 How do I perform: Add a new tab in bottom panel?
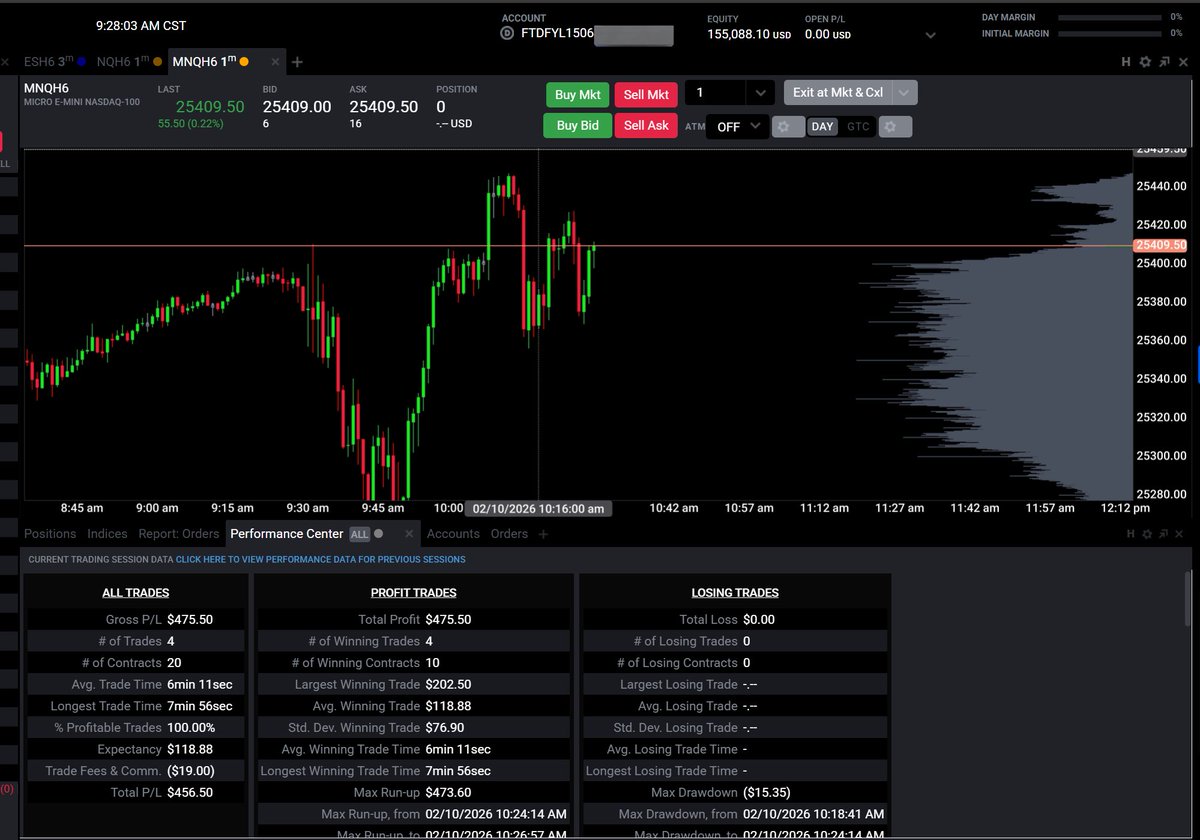[543, 534]
